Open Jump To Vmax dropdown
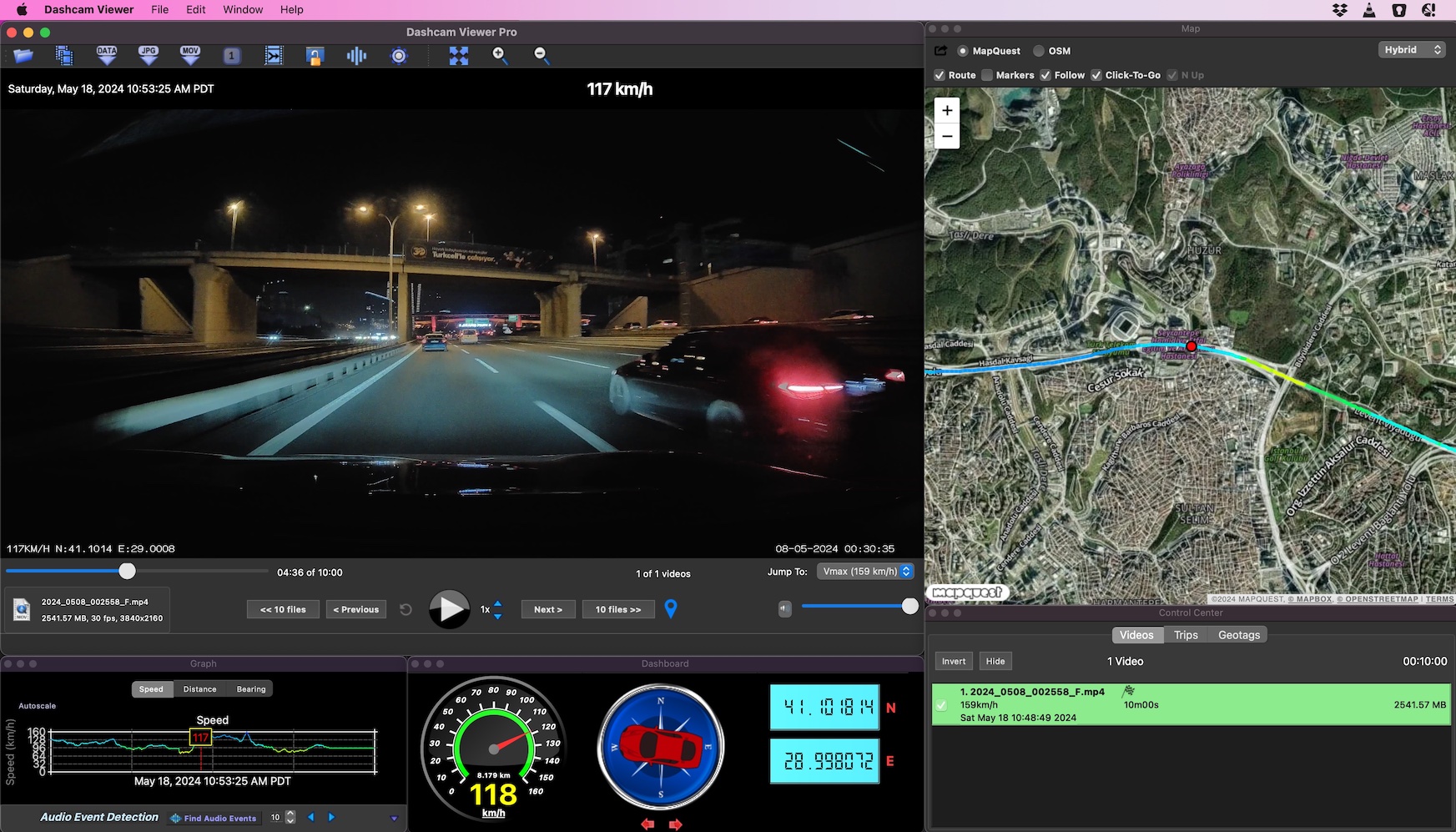1456x832 pixels. [x=865, y=572]
